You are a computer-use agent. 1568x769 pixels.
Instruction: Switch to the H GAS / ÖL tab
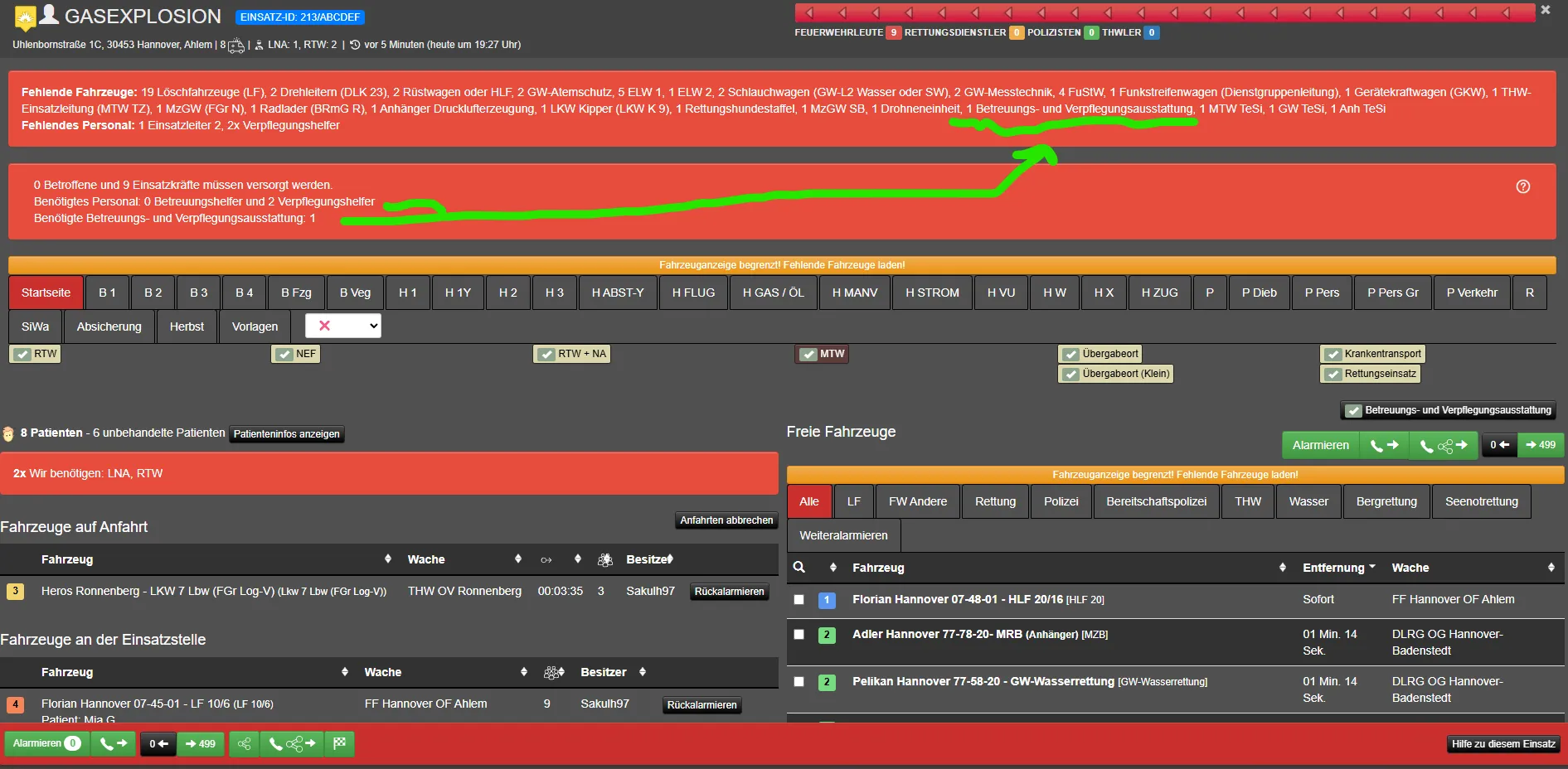point(773,293)
